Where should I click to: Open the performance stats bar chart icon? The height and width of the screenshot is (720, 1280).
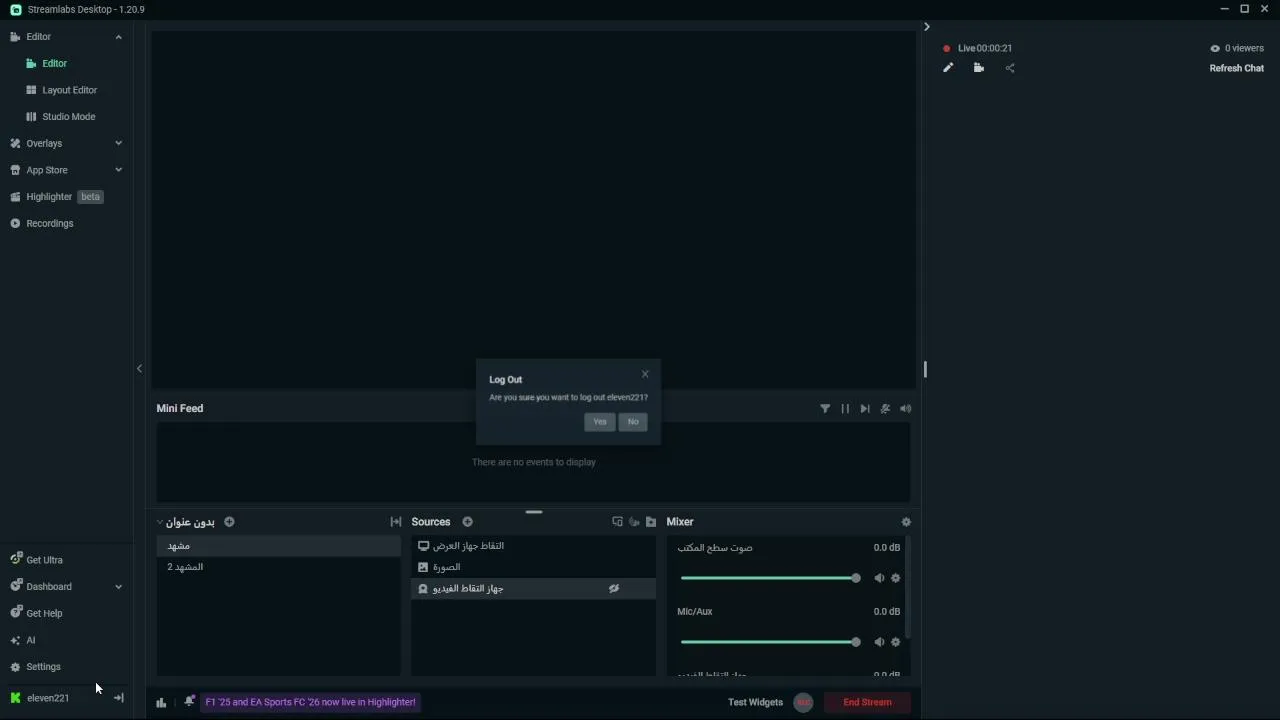point(161,702)
